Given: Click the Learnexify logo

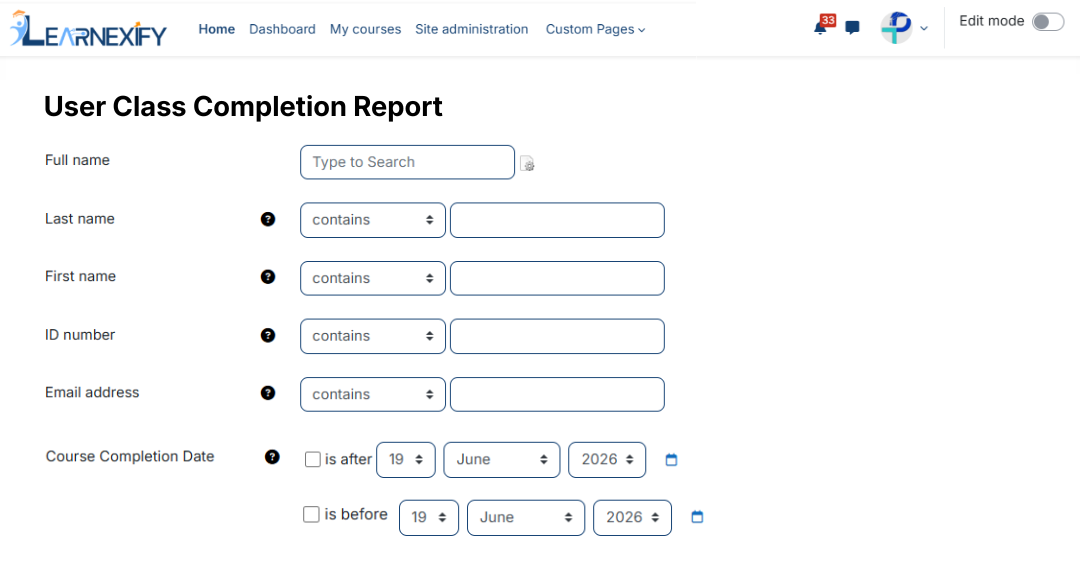Looking at the screenshot, I should click(x=88, y=29).
